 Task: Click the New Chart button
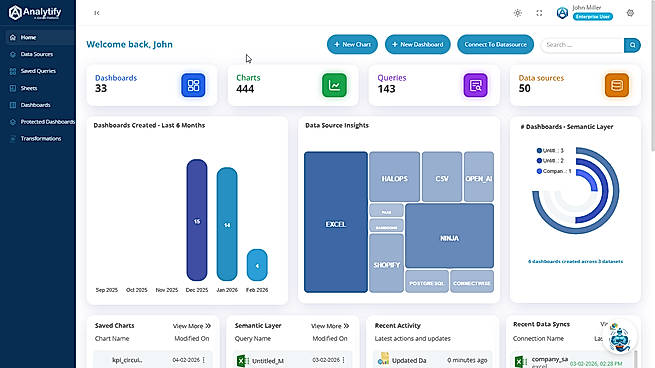pyautogui.click(x=352, y=44)
